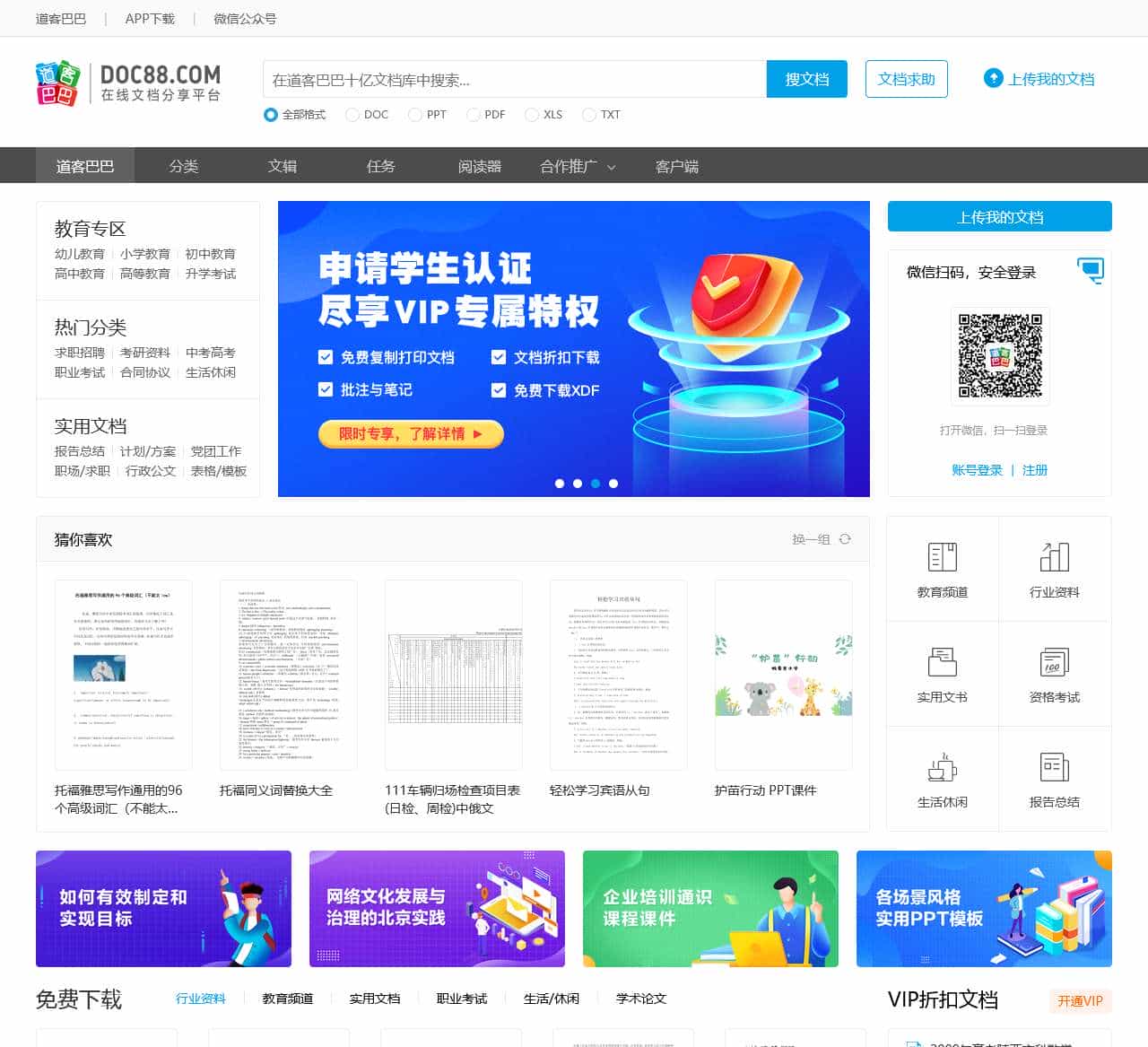Click the 合同协议 category link

pos(145,372)
